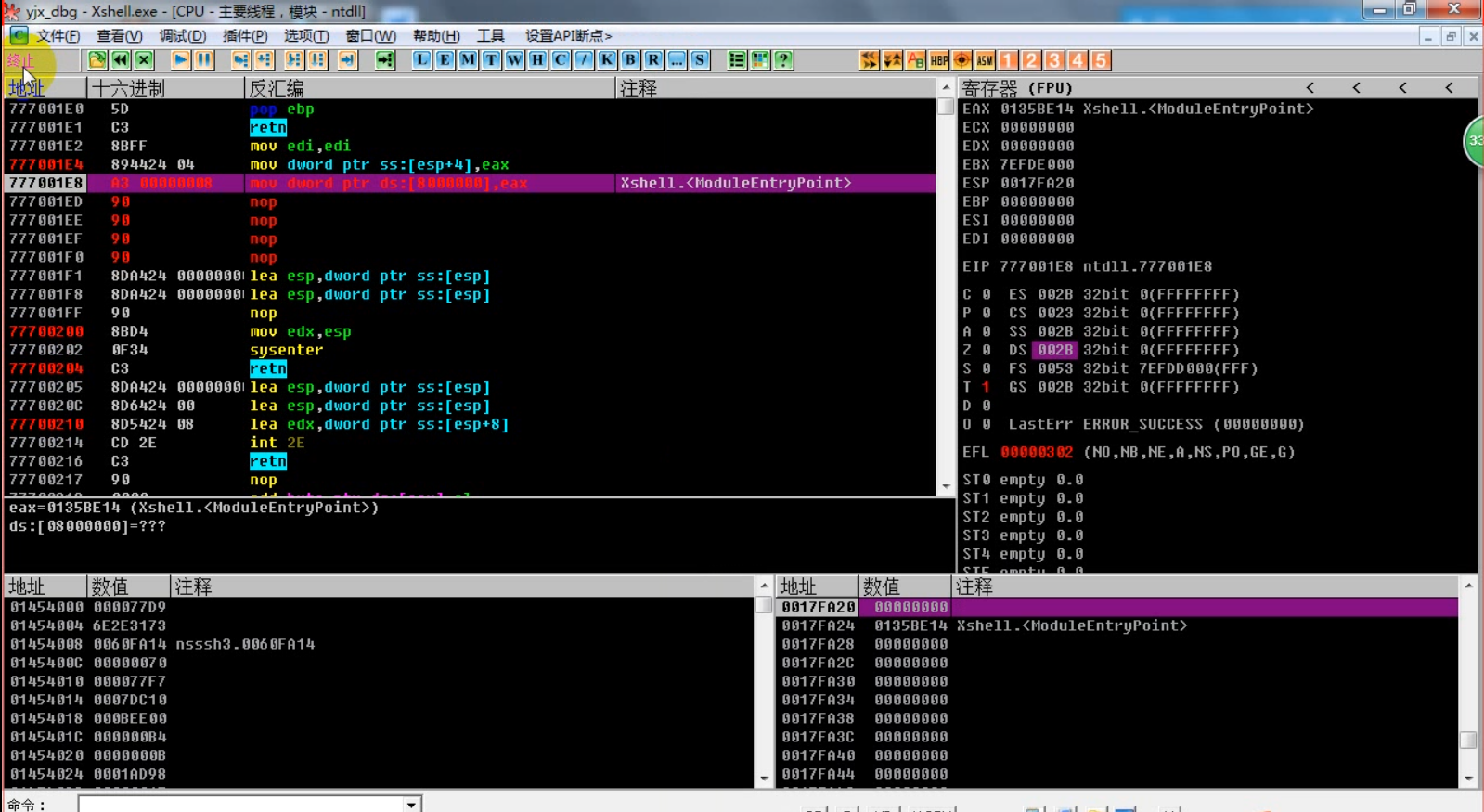Viewport: 1484px width, 812px height.
Task: Click into the 命令 command input field
Action: (x=240, y=805)
